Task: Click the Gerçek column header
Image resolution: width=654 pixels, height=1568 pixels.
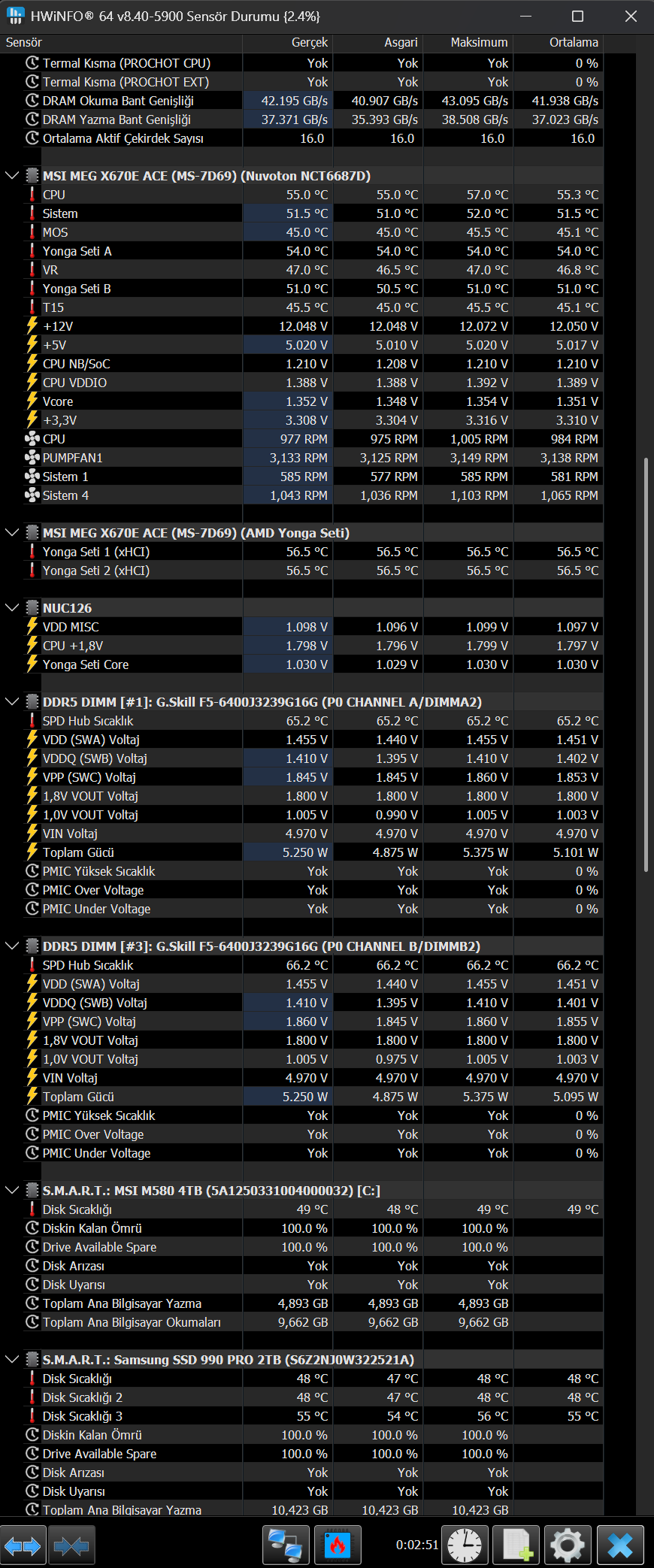Action: pyautogui.click(x=287, y=43)
